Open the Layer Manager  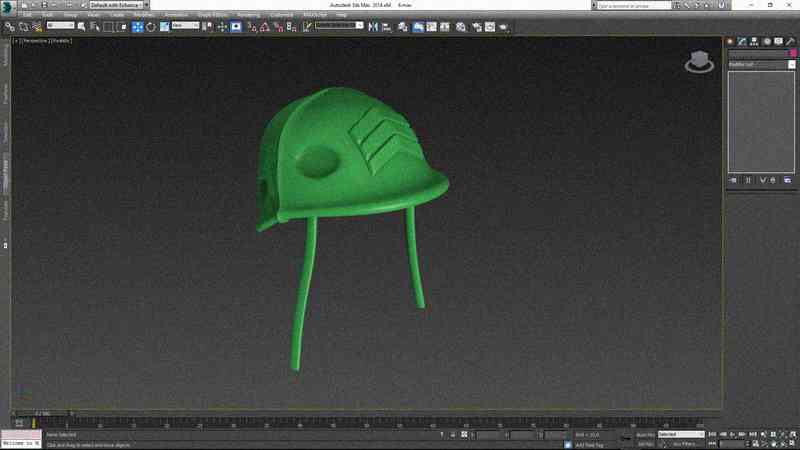tap(403, 27)
